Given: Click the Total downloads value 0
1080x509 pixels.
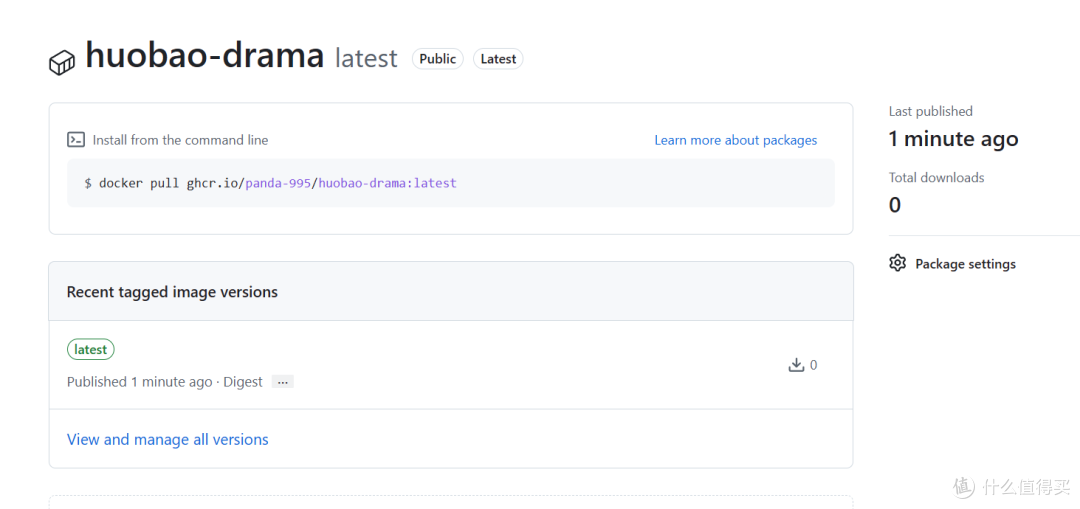Looking at the screenshot, I should [x=895, y=205].
